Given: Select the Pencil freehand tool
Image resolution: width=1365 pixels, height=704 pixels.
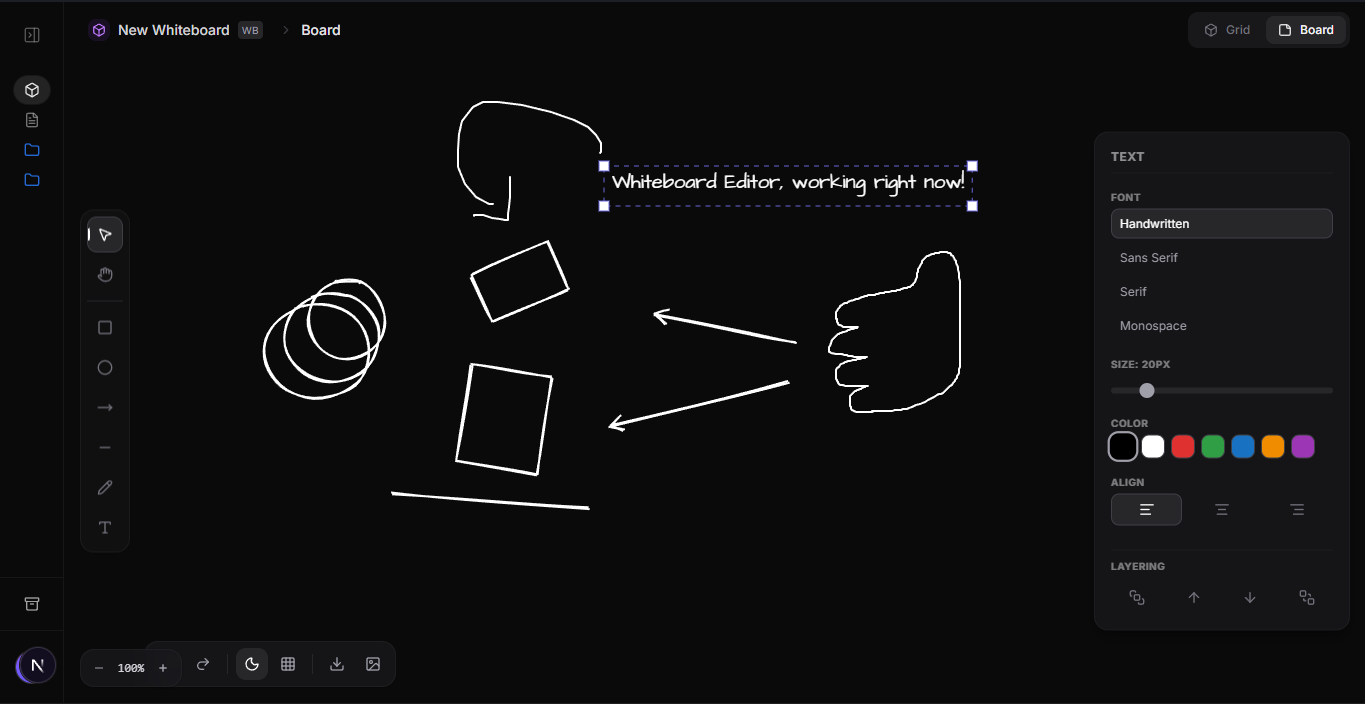Looking at the screenshot, I should [105, 487].
